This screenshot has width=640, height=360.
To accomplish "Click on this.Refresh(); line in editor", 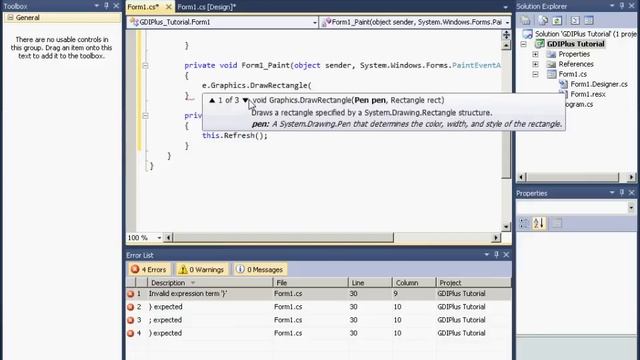I will (235, 136).
